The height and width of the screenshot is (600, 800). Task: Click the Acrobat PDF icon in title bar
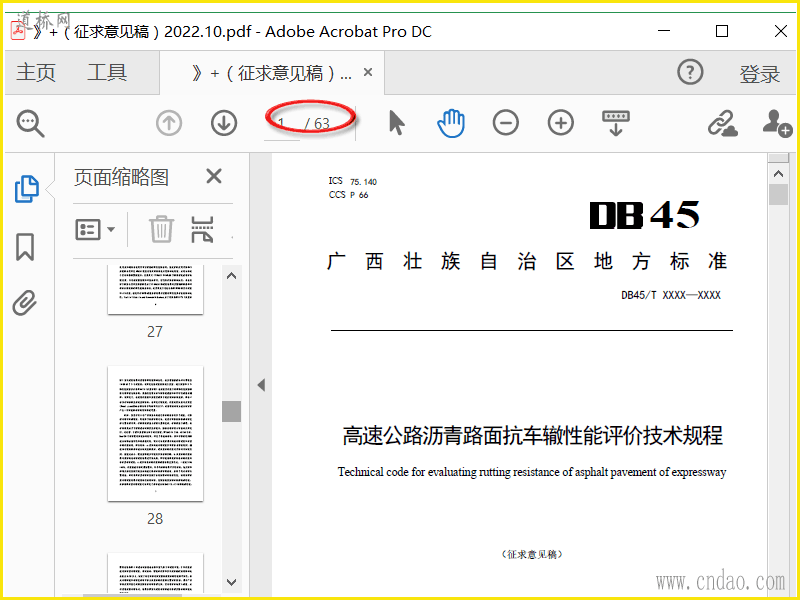[x=19, y=31]
